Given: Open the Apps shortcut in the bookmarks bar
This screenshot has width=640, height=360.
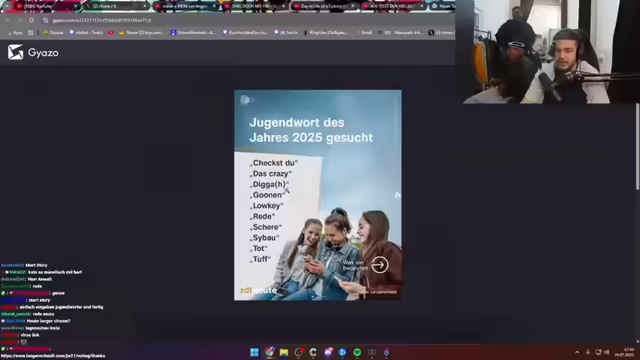Looking at the screenshot, I should coord(15,33).
